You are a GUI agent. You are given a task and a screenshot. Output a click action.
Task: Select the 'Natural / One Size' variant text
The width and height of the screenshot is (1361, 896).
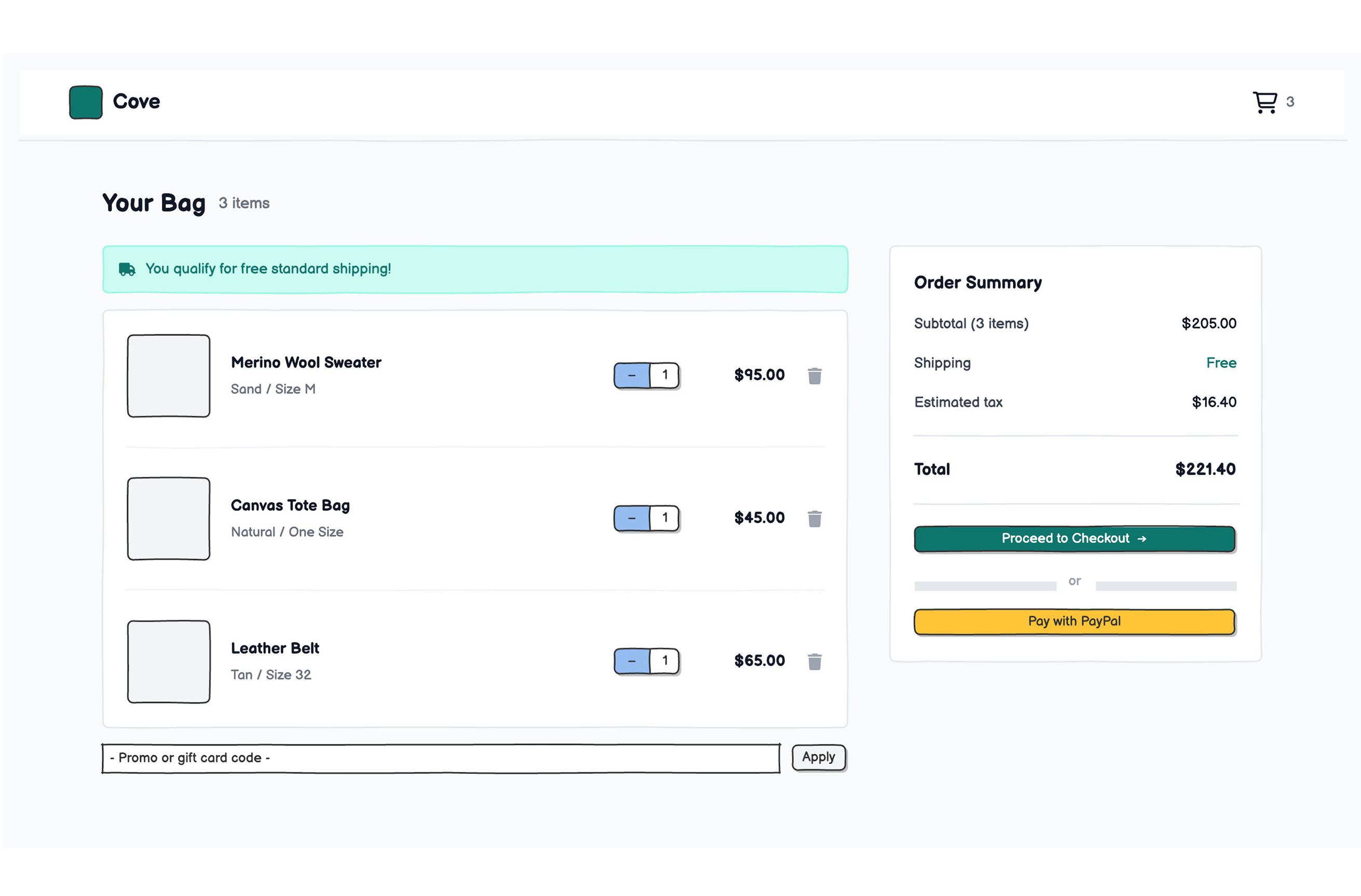click(287, 532)
